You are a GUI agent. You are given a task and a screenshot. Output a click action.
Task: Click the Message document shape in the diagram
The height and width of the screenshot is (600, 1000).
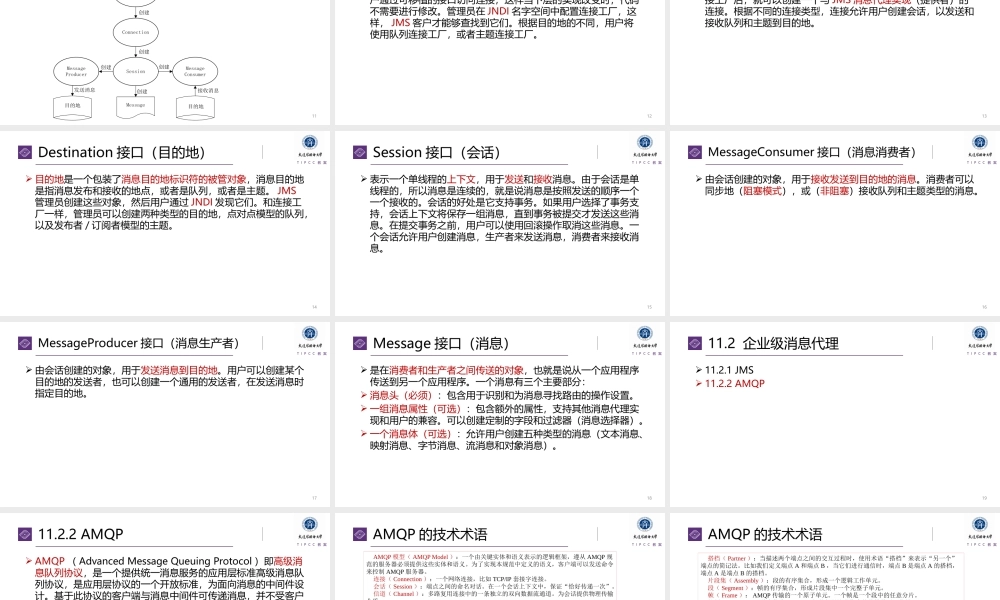tap(135, 106)
